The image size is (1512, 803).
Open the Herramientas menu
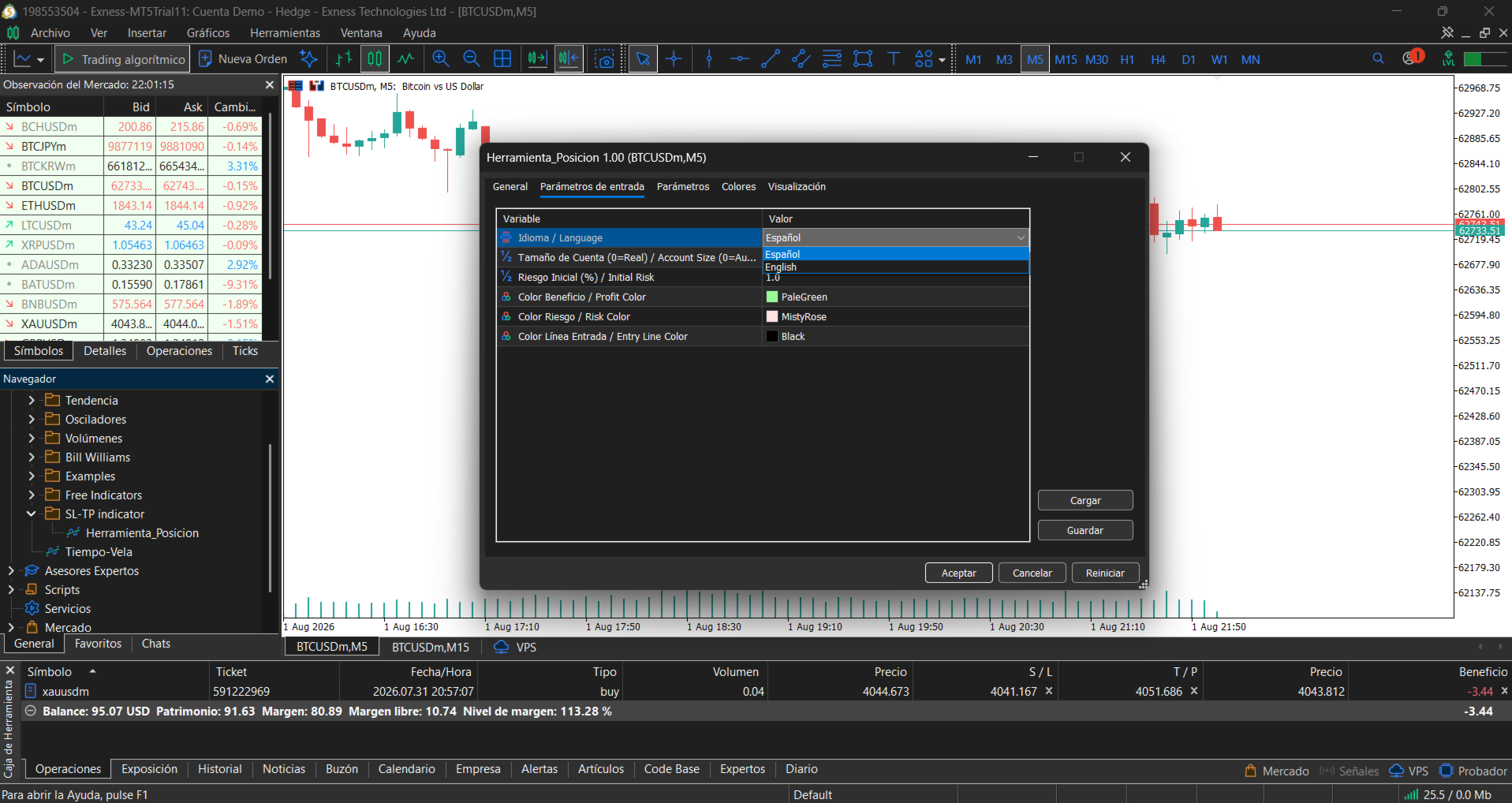coord(285,33)
